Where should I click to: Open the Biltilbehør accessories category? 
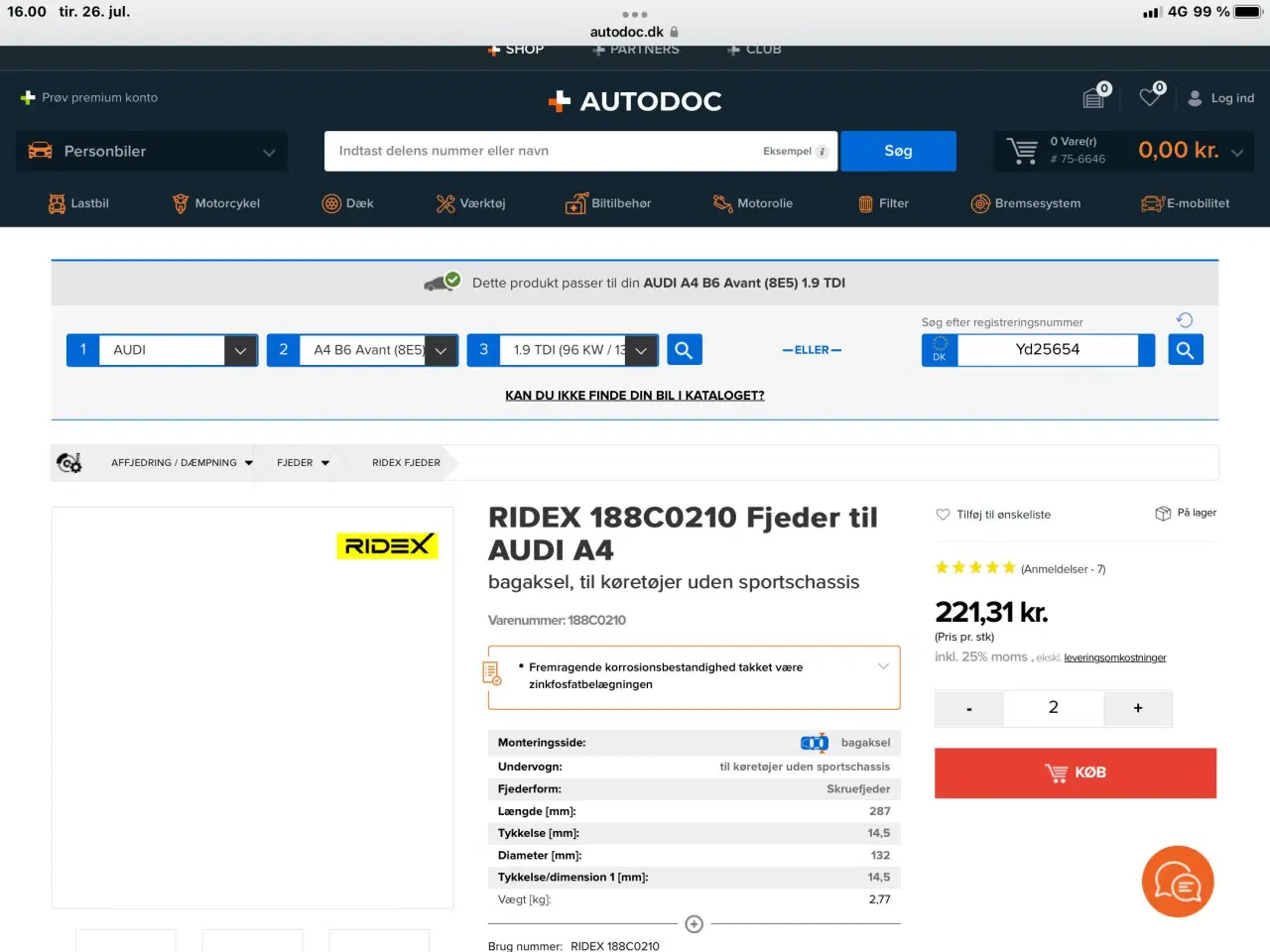[608, 203]
